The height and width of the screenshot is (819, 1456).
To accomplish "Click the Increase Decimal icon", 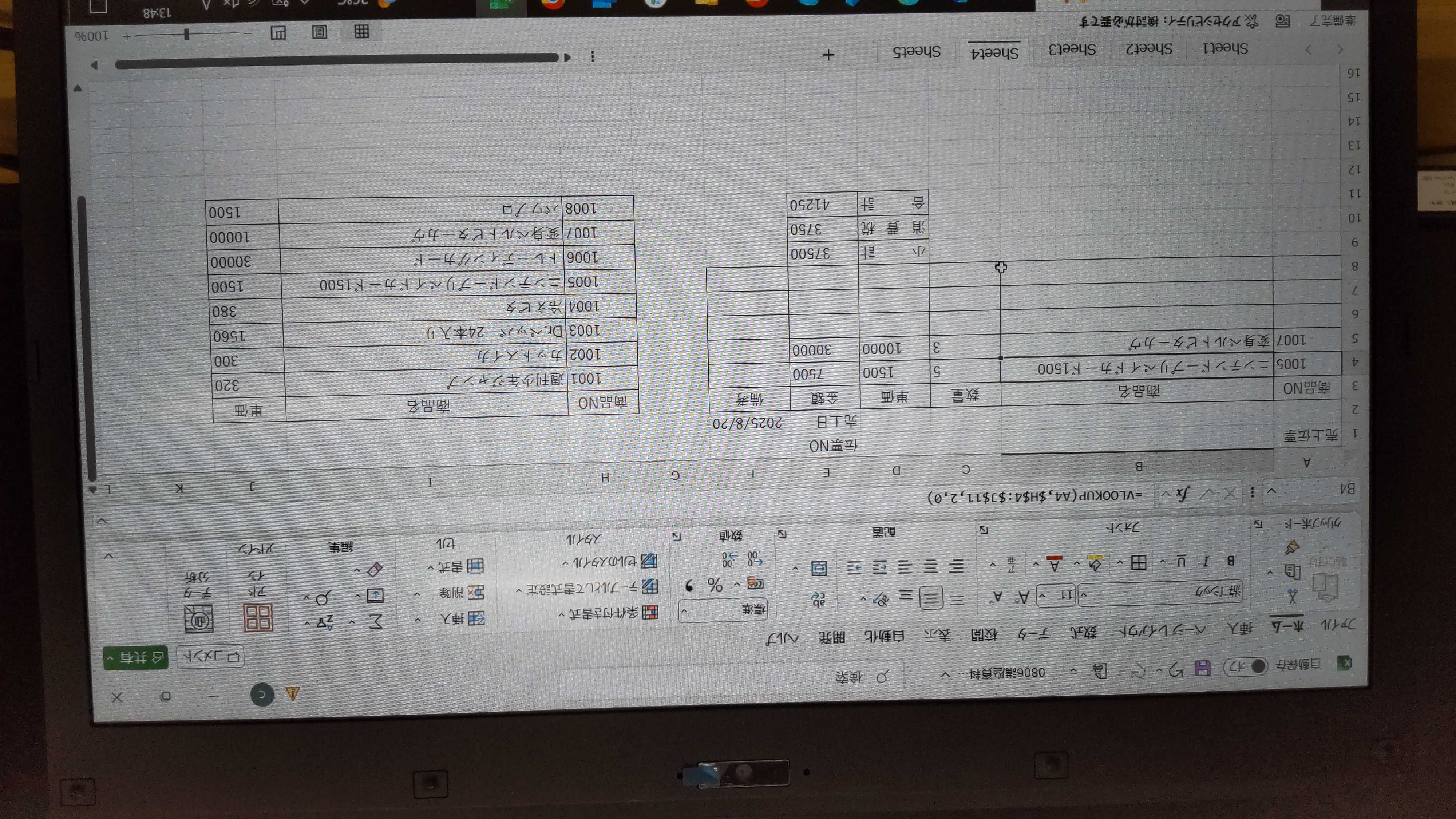I will pos(755,559).
